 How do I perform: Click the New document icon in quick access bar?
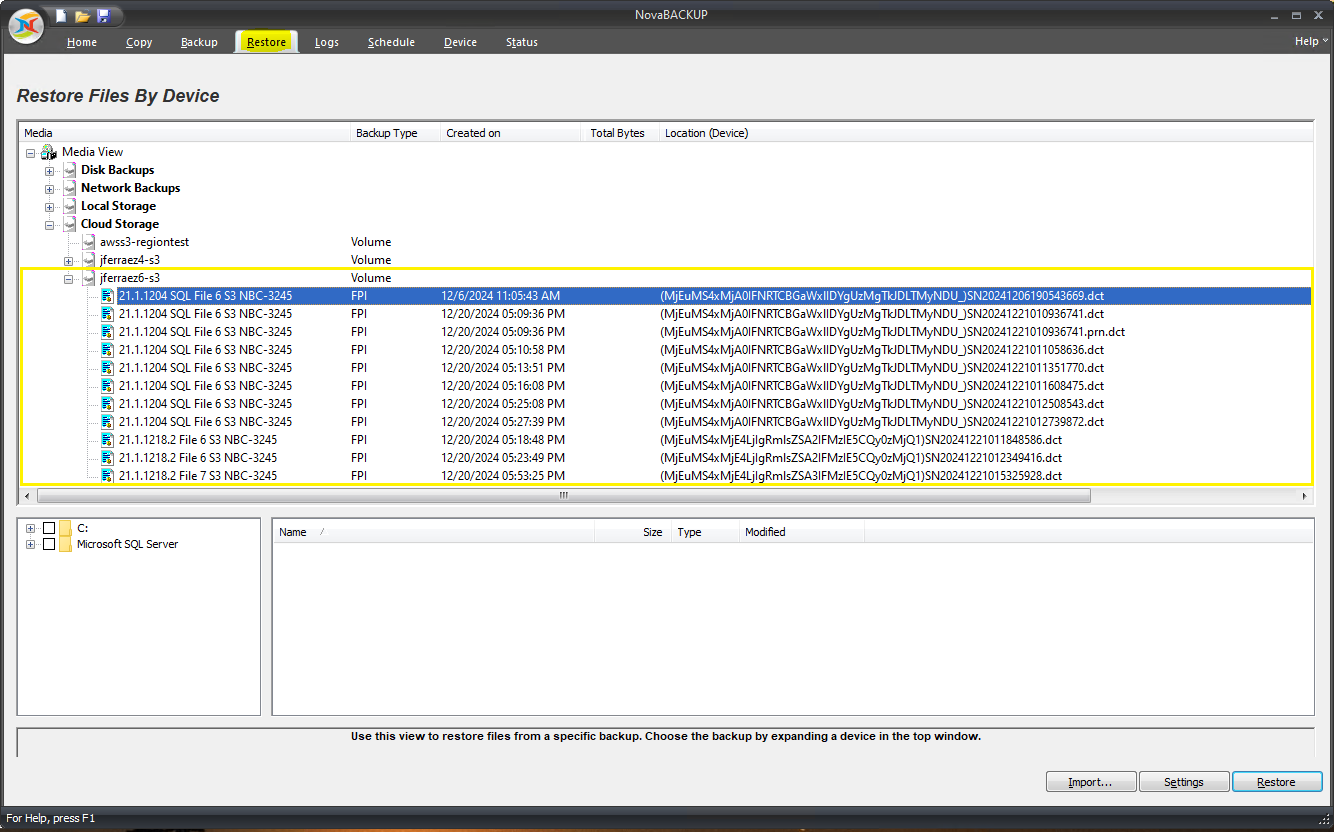coord(62,15)
